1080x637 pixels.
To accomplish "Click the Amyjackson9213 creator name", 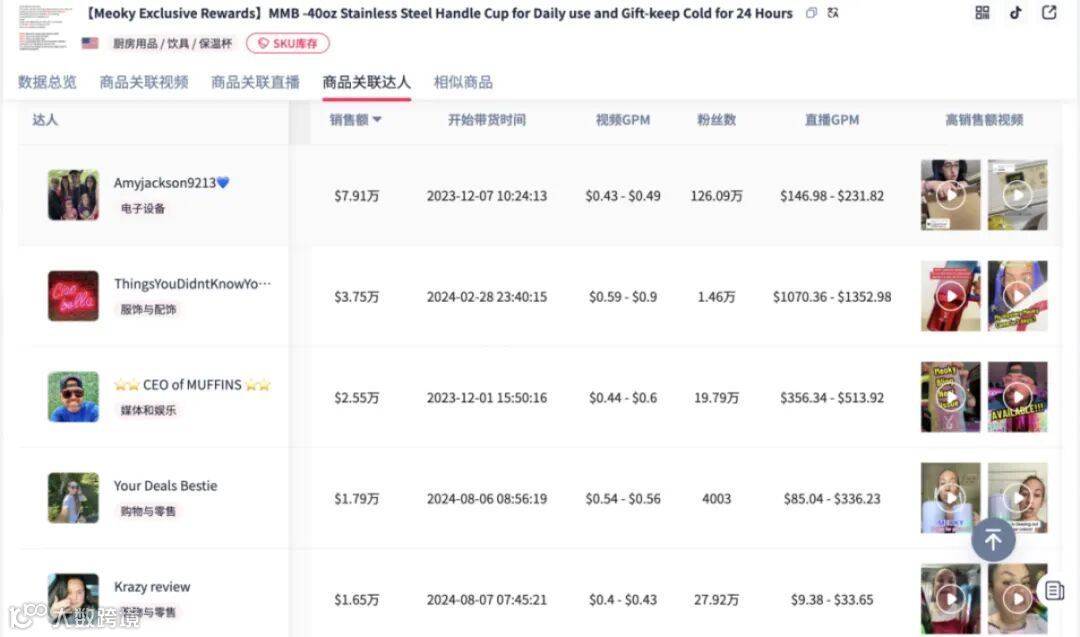I will tap(172, 182).
